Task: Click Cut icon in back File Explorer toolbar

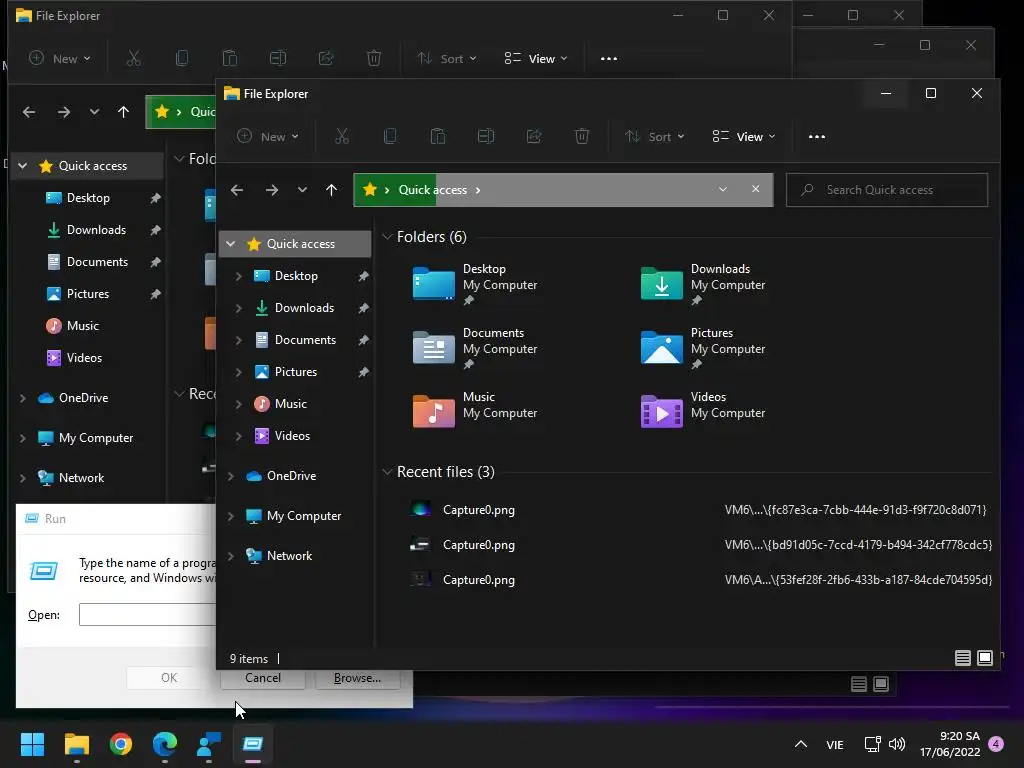Action: click(133, 59)
